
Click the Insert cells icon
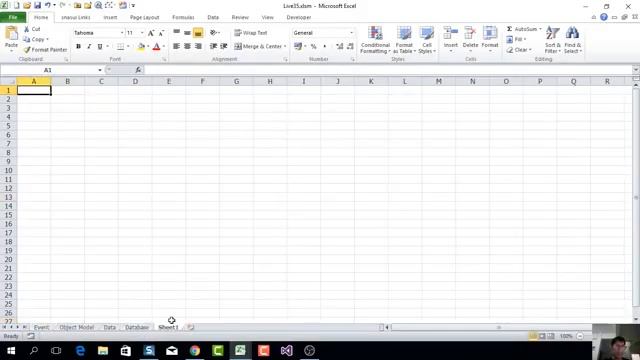pyautogui.click(x=451, y=33)
